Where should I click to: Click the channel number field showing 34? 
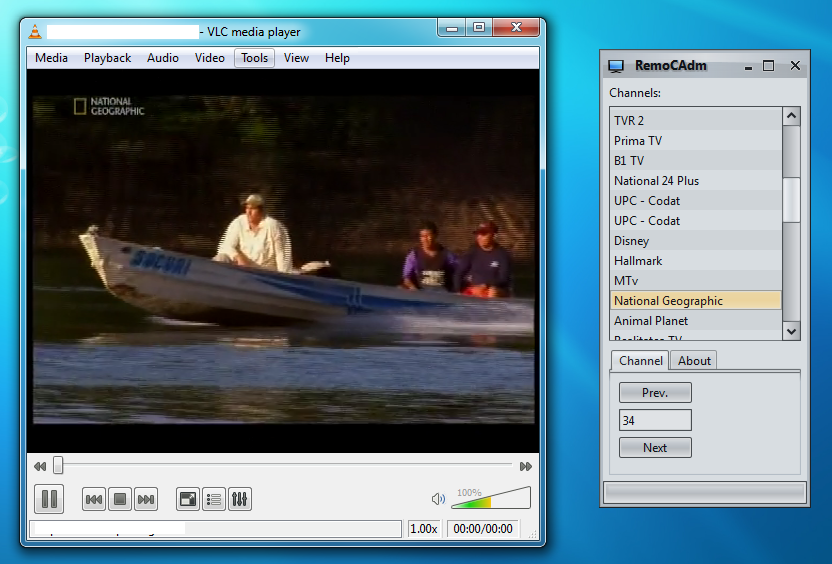click(655, 420)
